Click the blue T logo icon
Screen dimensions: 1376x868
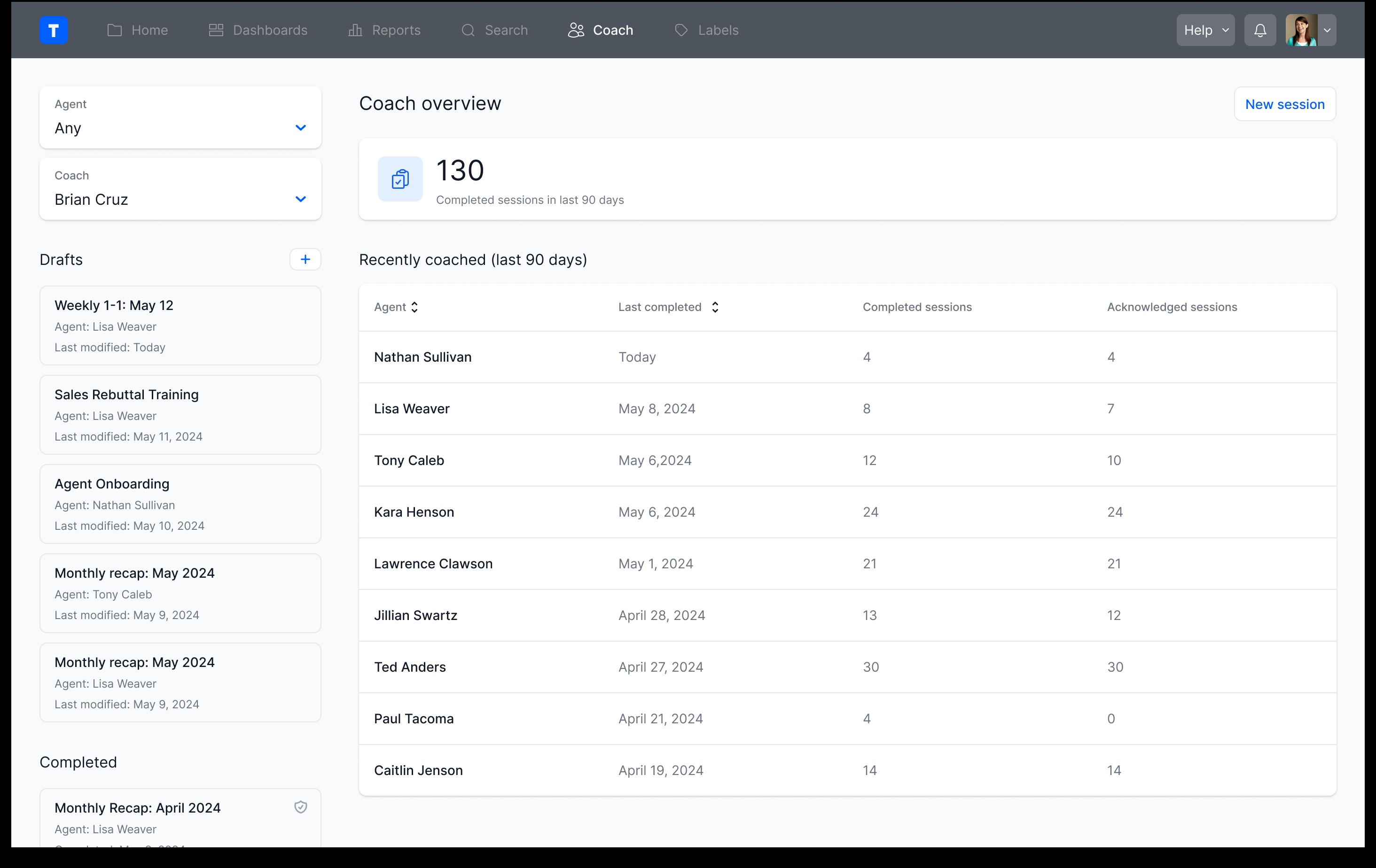53,30
